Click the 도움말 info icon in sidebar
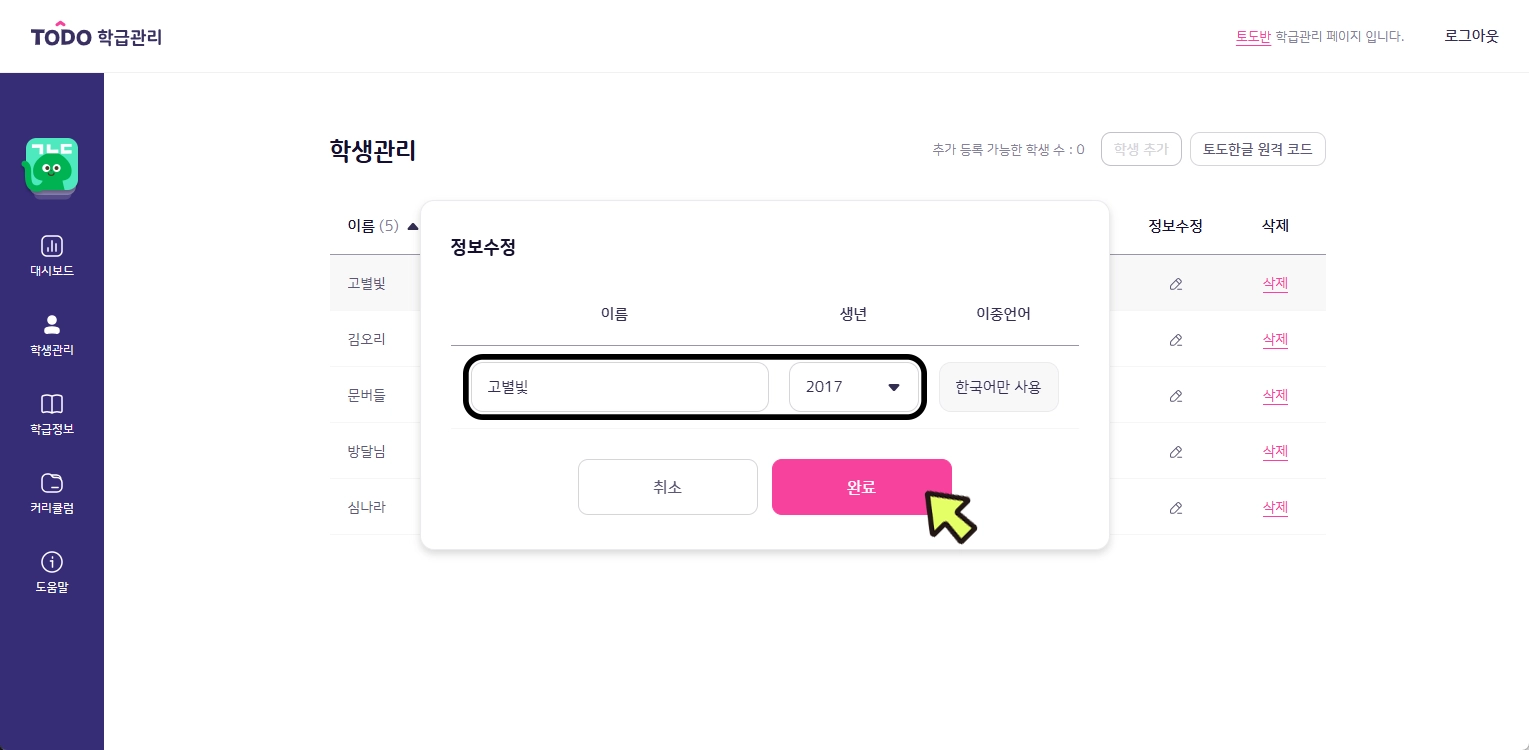 [51, 562]
